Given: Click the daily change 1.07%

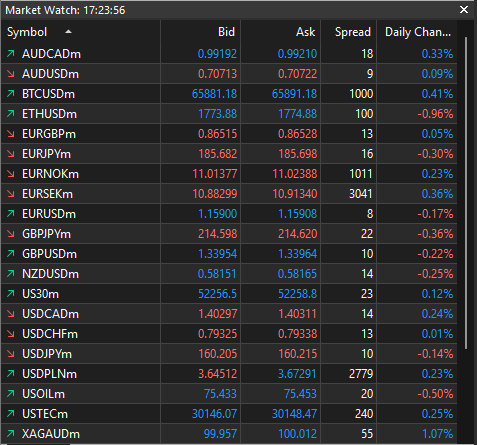Looking at the screenshot, I should coord(437,434).
